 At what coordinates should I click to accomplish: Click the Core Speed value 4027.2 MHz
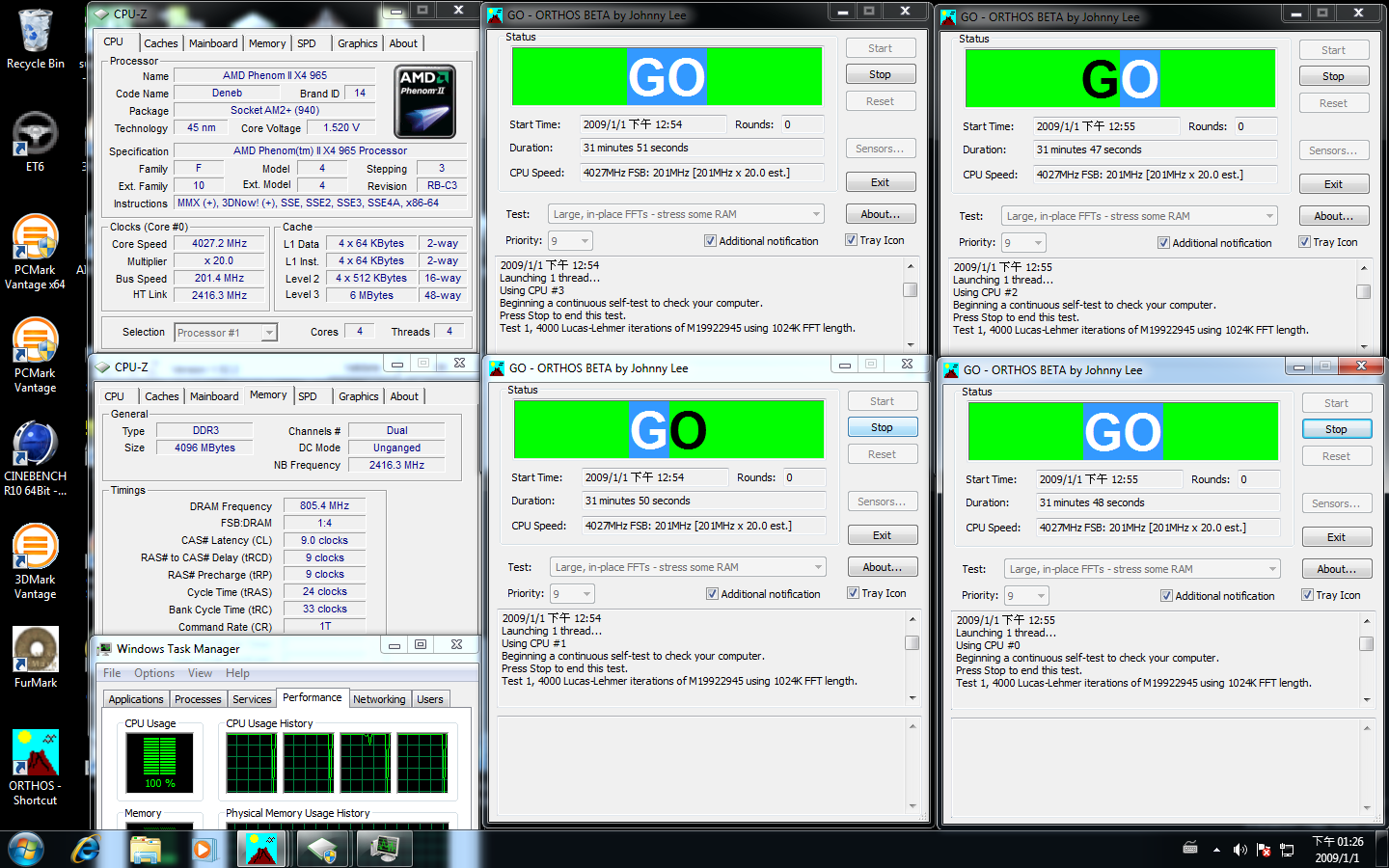coord(219,244)
